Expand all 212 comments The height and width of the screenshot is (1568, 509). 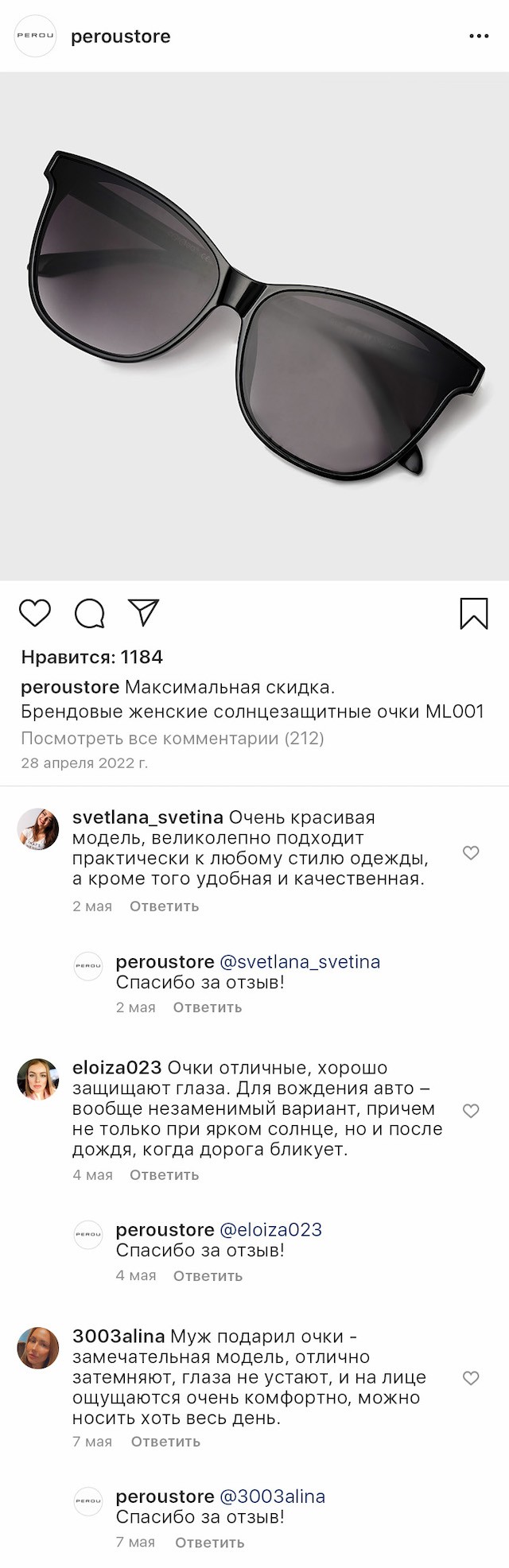pos(173,738)
